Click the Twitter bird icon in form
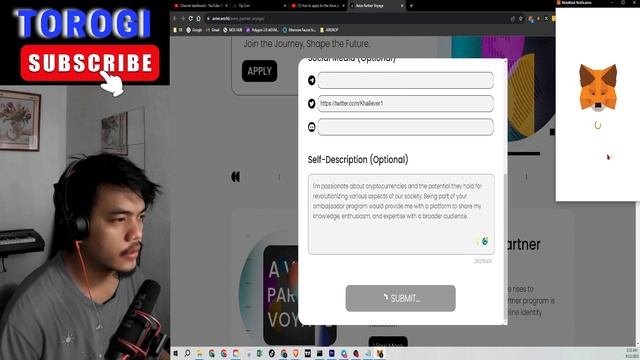 311,104
